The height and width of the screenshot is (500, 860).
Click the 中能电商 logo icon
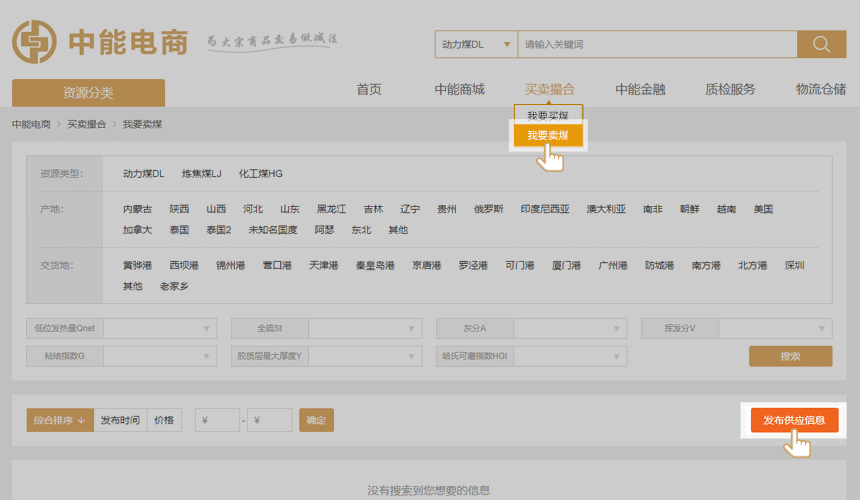tap(34, 41)
